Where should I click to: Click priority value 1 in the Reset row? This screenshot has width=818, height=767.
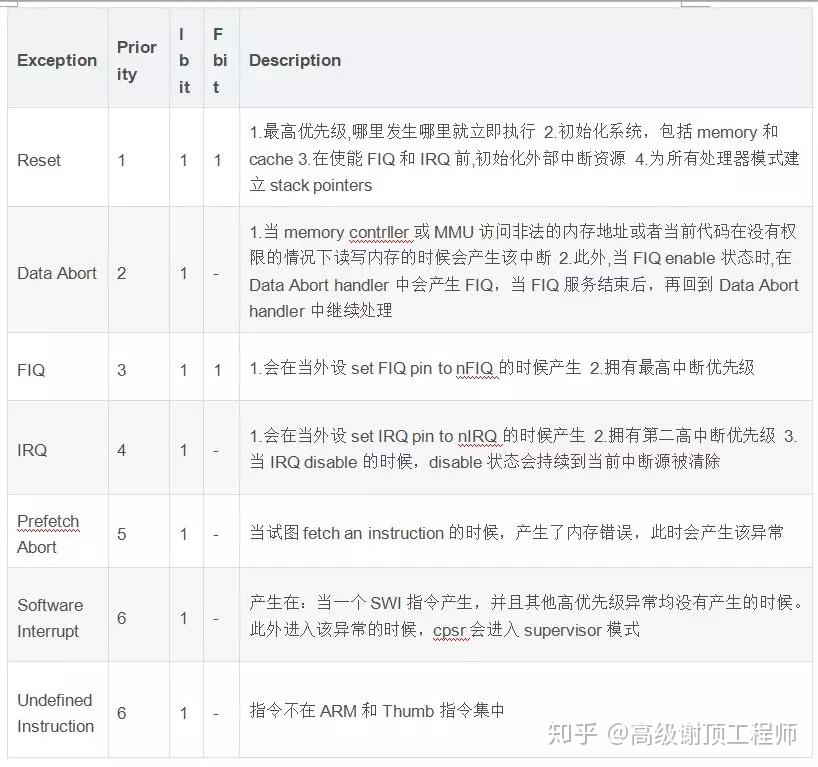pos(121,159)
